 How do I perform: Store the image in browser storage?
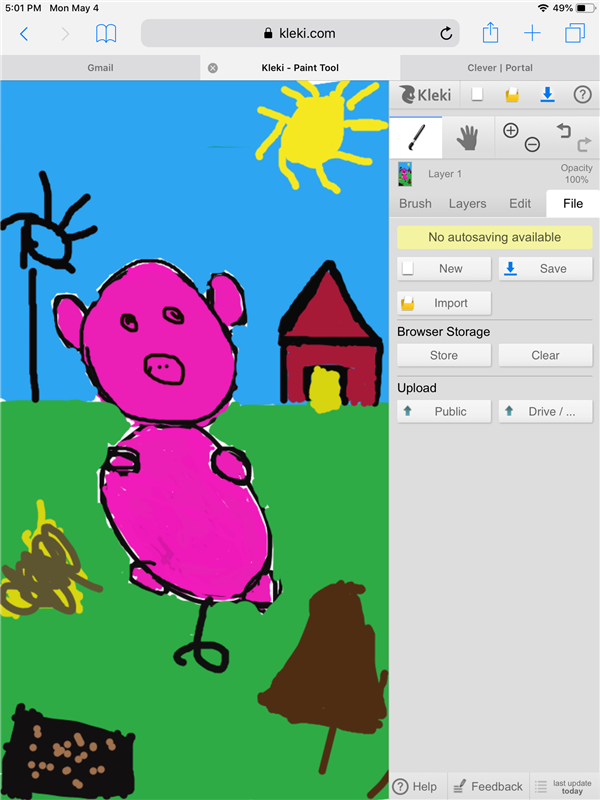tap(444, 356)
